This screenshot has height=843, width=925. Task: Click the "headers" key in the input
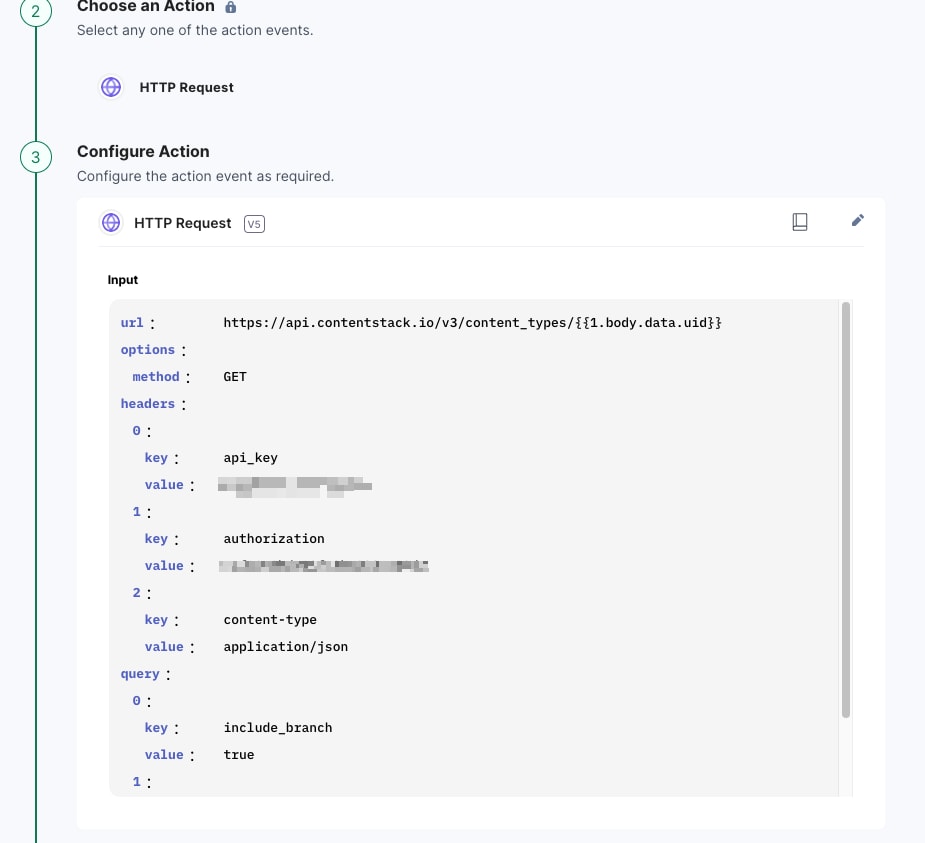pyautogui.click(x=148, y=404)
